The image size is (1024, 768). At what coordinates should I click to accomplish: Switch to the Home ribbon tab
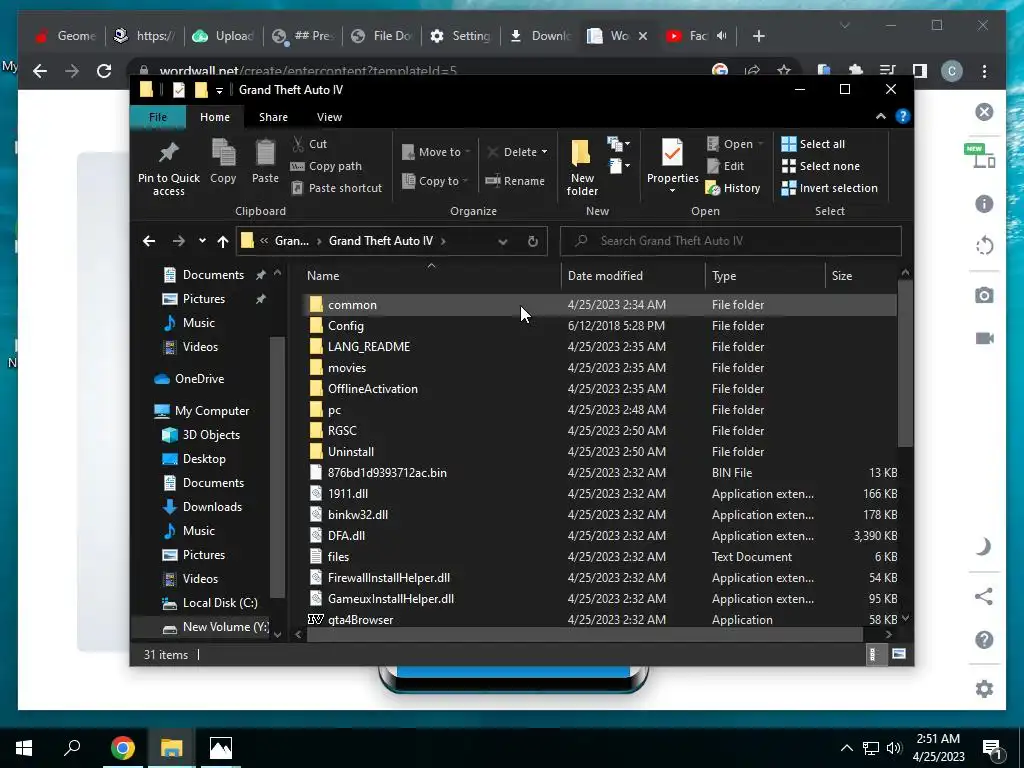215,117
